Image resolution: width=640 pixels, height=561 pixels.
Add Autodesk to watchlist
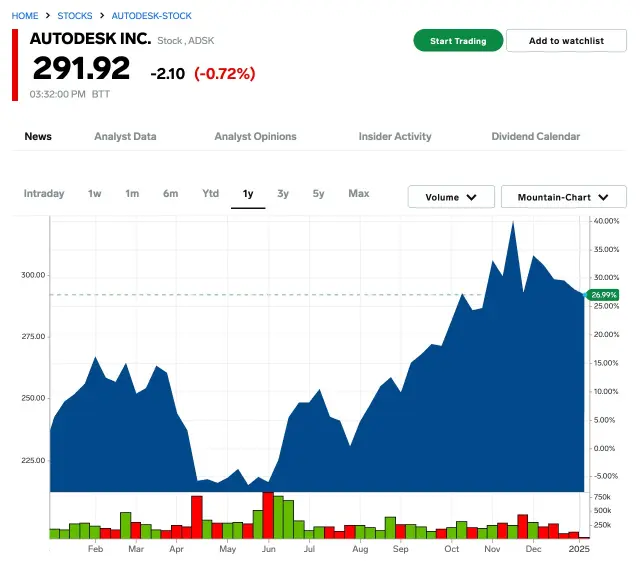(x=566, y=41)
